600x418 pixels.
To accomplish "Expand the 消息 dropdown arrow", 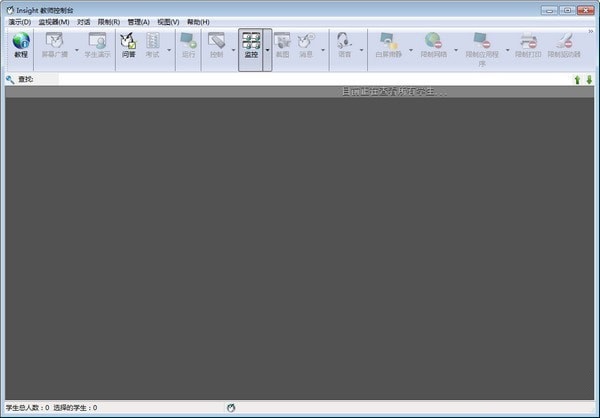I will pyautogui.click(x=323, y=50).
